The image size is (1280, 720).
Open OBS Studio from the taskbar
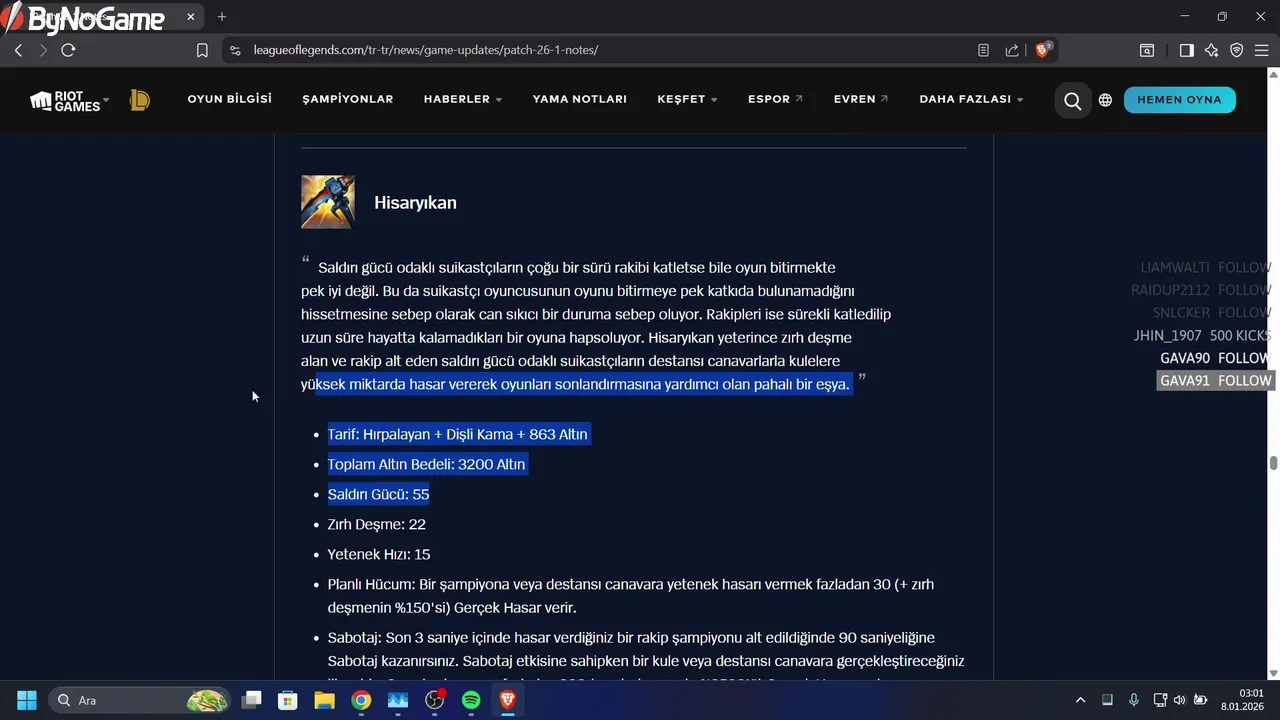[x=434, y=700]
